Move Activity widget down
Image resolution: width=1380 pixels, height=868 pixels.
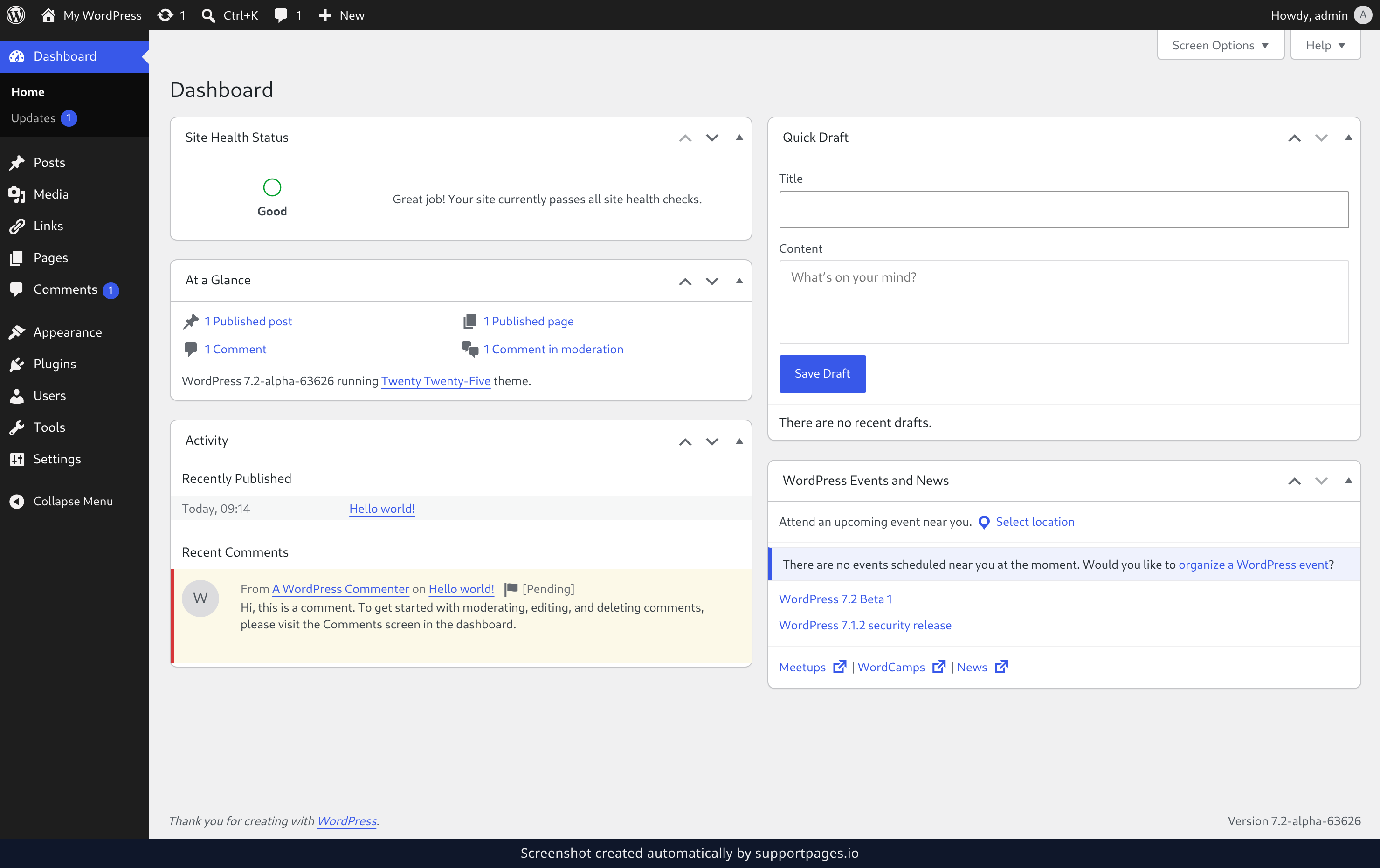click(x=712, y=441)
